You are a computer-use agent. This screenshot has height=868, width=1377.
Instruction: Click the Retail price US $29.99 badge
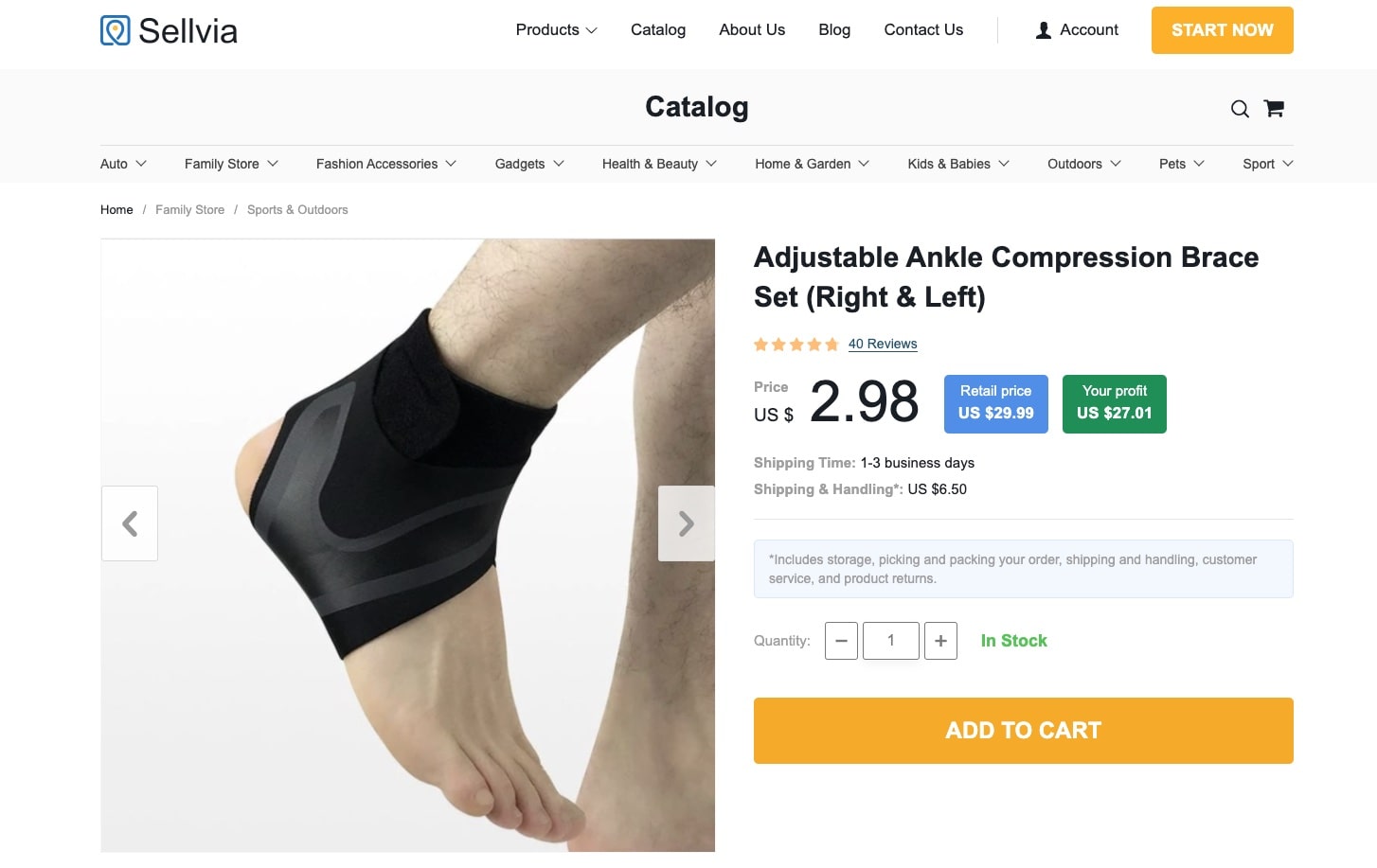click(995, 403)
